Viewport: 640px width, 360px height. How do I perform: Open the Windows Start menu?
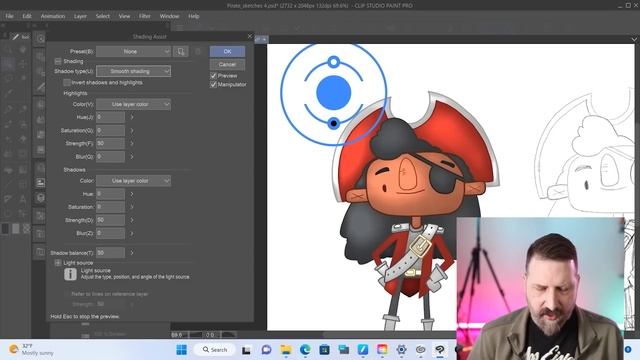182,349
